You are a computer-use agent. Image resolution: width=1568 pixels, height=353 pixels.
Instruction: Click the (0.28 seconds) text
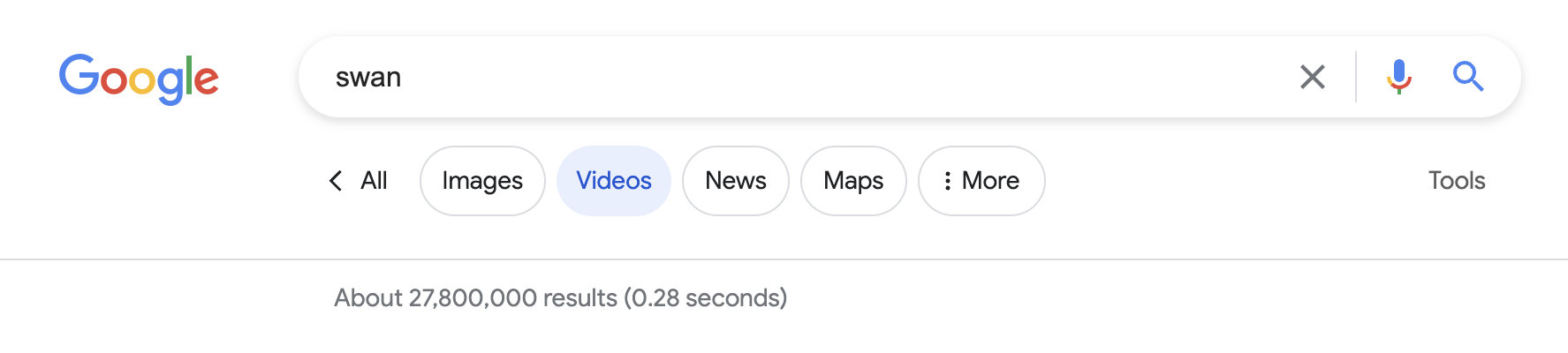pos(706,298)
